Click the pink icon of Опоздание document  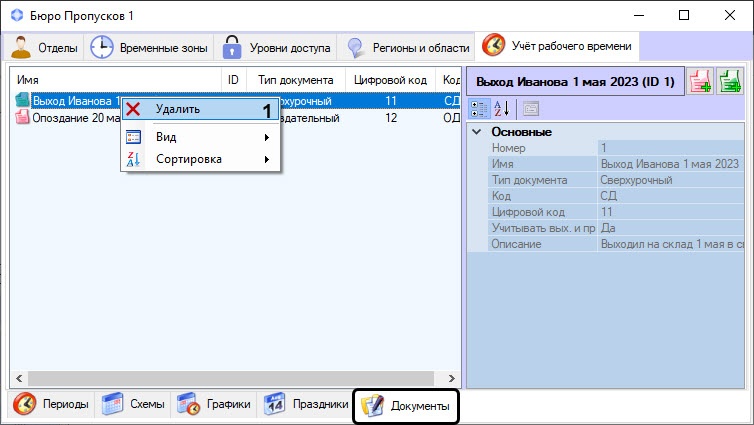point(22,118)
